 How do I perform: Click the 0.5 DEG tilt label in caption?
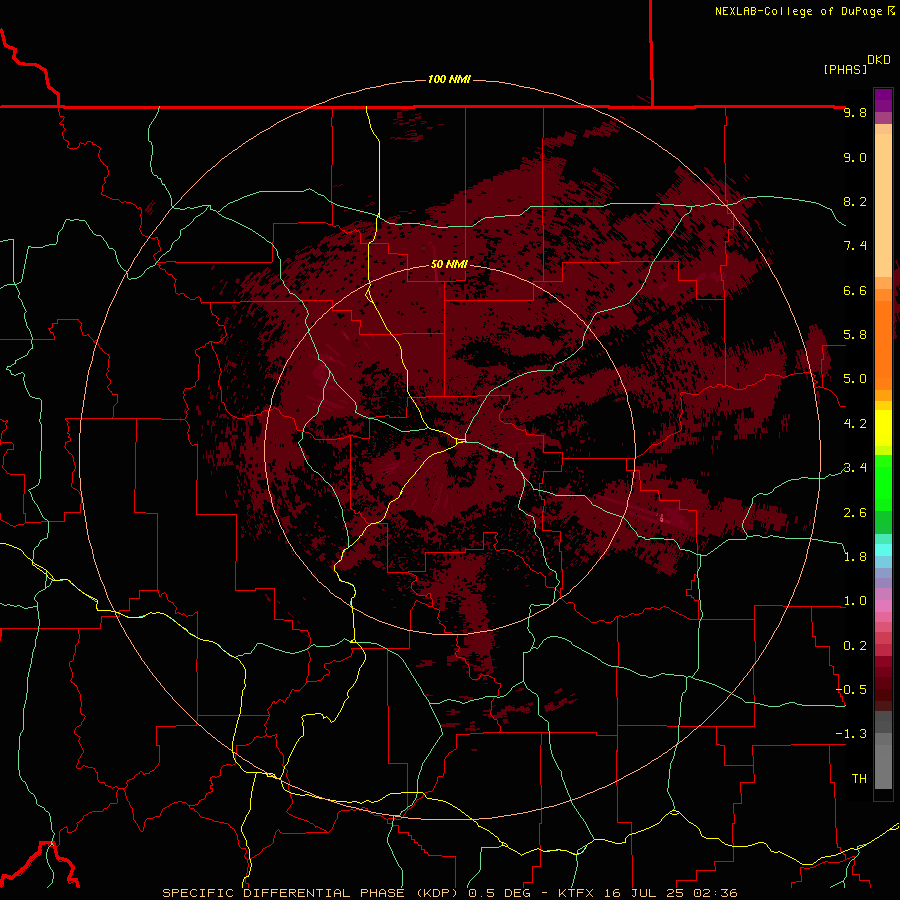(498, 893)
